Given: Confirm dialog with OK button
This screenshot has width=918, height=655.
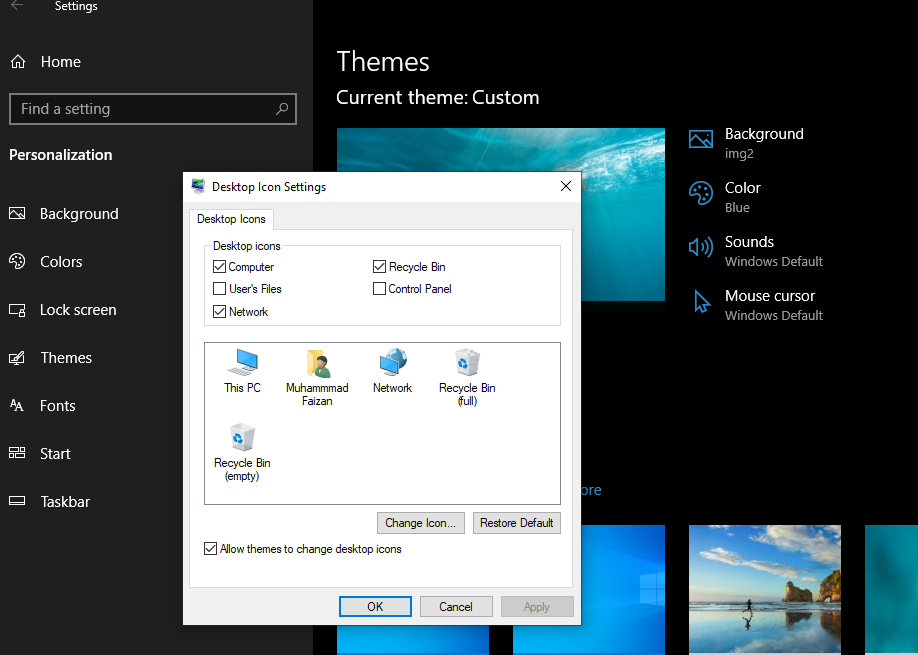Looking at the screenshot, I should (375, 606).
